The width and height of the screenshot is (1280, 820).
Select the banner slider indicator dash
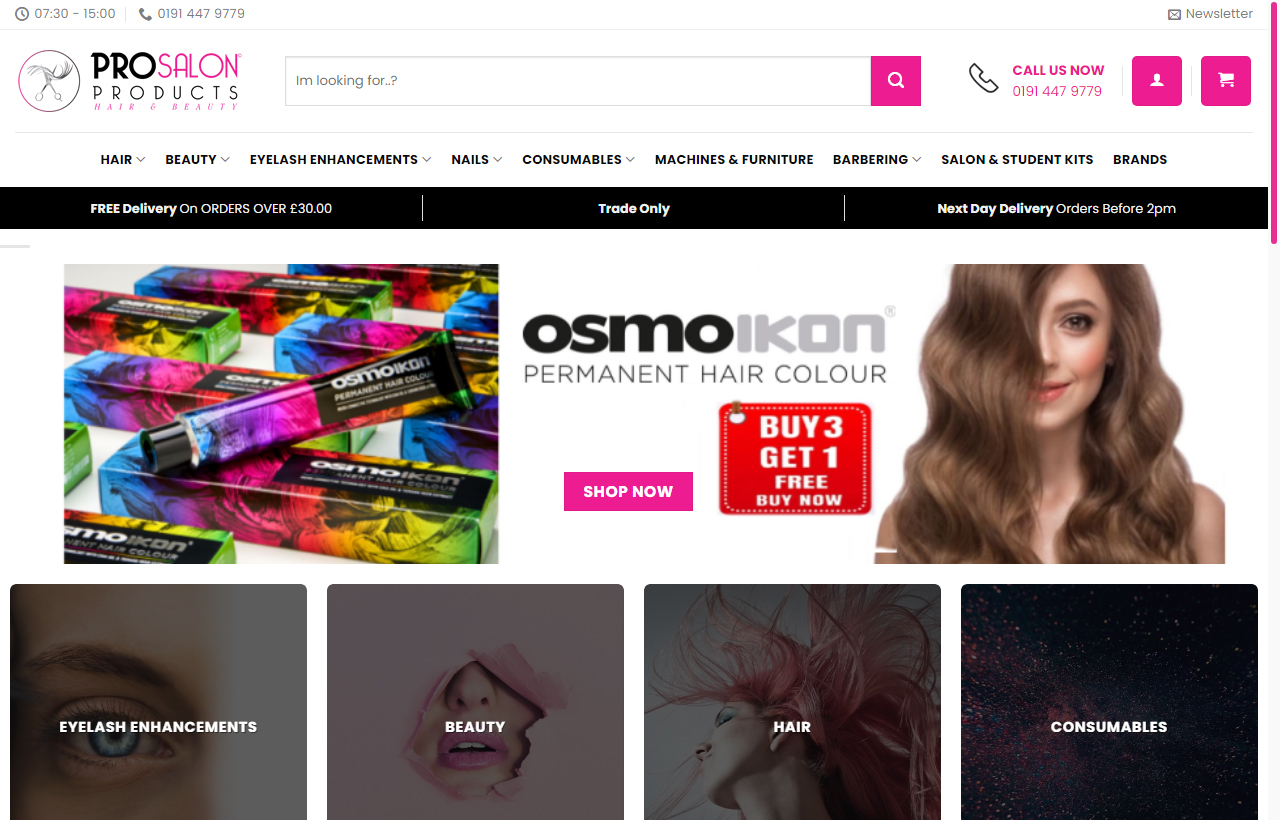pyautogui.click(x=885, y=550)
